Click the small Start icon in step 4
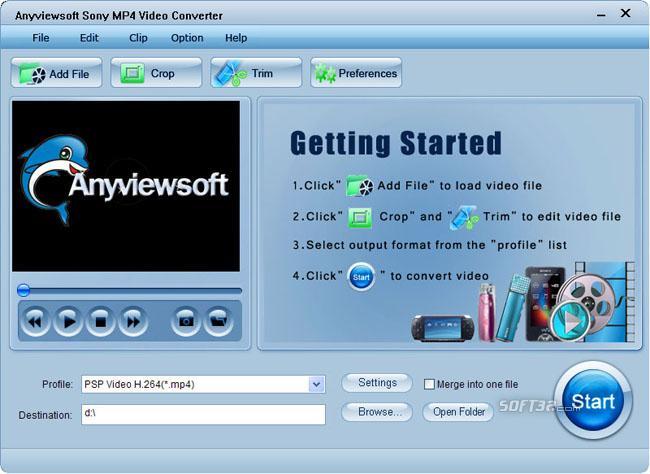The height and width of the screenshot is (474, 650). 361,277
